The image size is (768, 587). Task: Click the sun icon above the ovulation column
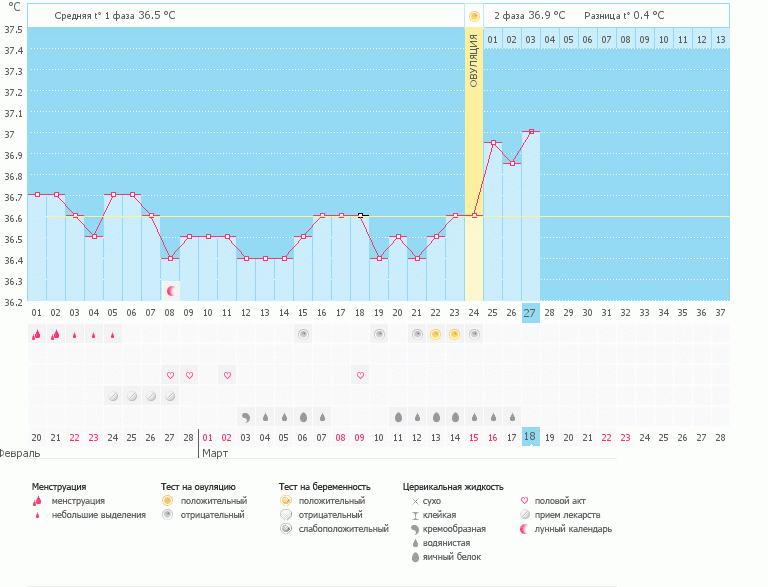point(474,16)
